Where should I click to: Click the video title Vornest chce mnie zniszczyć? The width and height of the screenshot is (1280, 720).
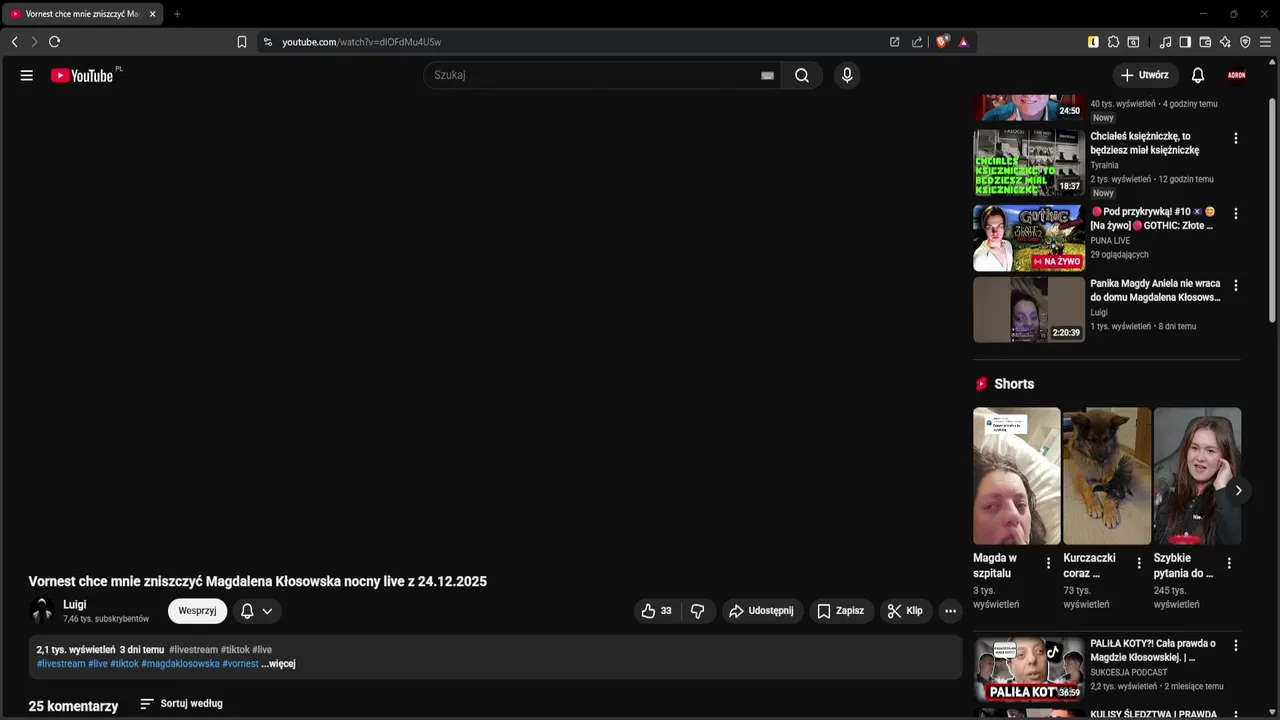(x=258, y=582)
